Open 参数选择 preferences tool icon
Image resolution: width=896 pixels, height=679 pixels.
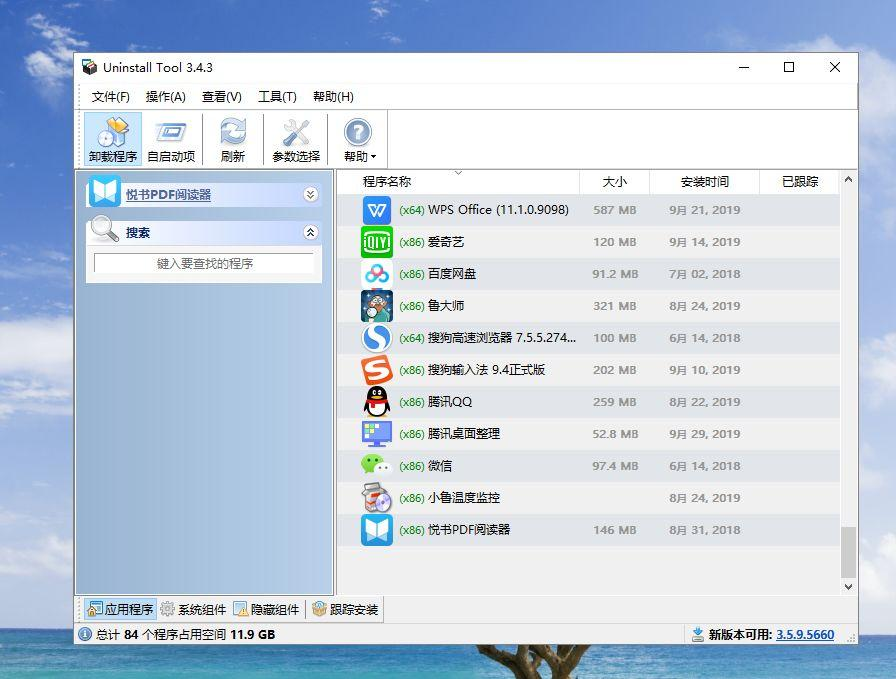(x=295, y=139)
